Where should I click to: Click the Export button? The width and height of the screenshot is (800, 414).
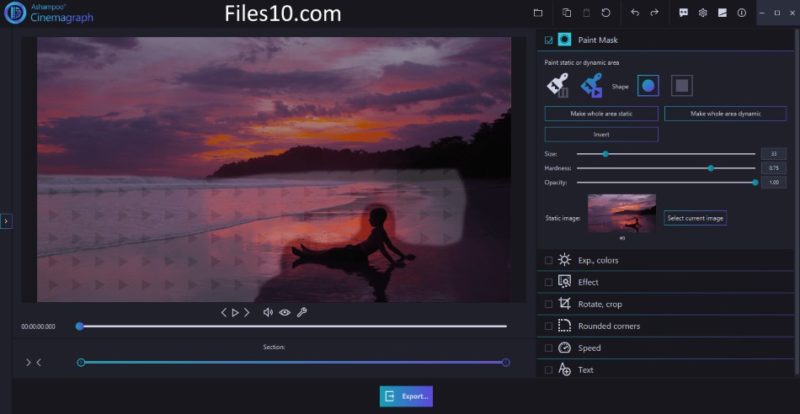(x=406, y=396)
